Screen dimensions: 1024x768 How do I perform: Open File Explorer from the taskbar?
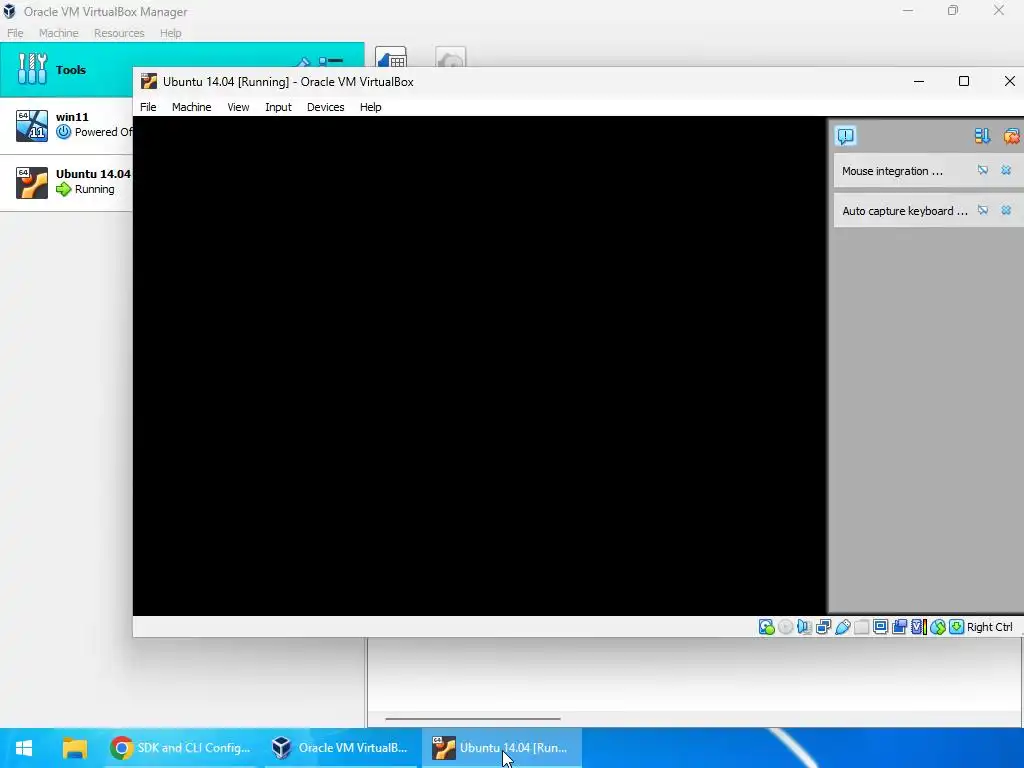pyautogui.click(x=74, y=748)
